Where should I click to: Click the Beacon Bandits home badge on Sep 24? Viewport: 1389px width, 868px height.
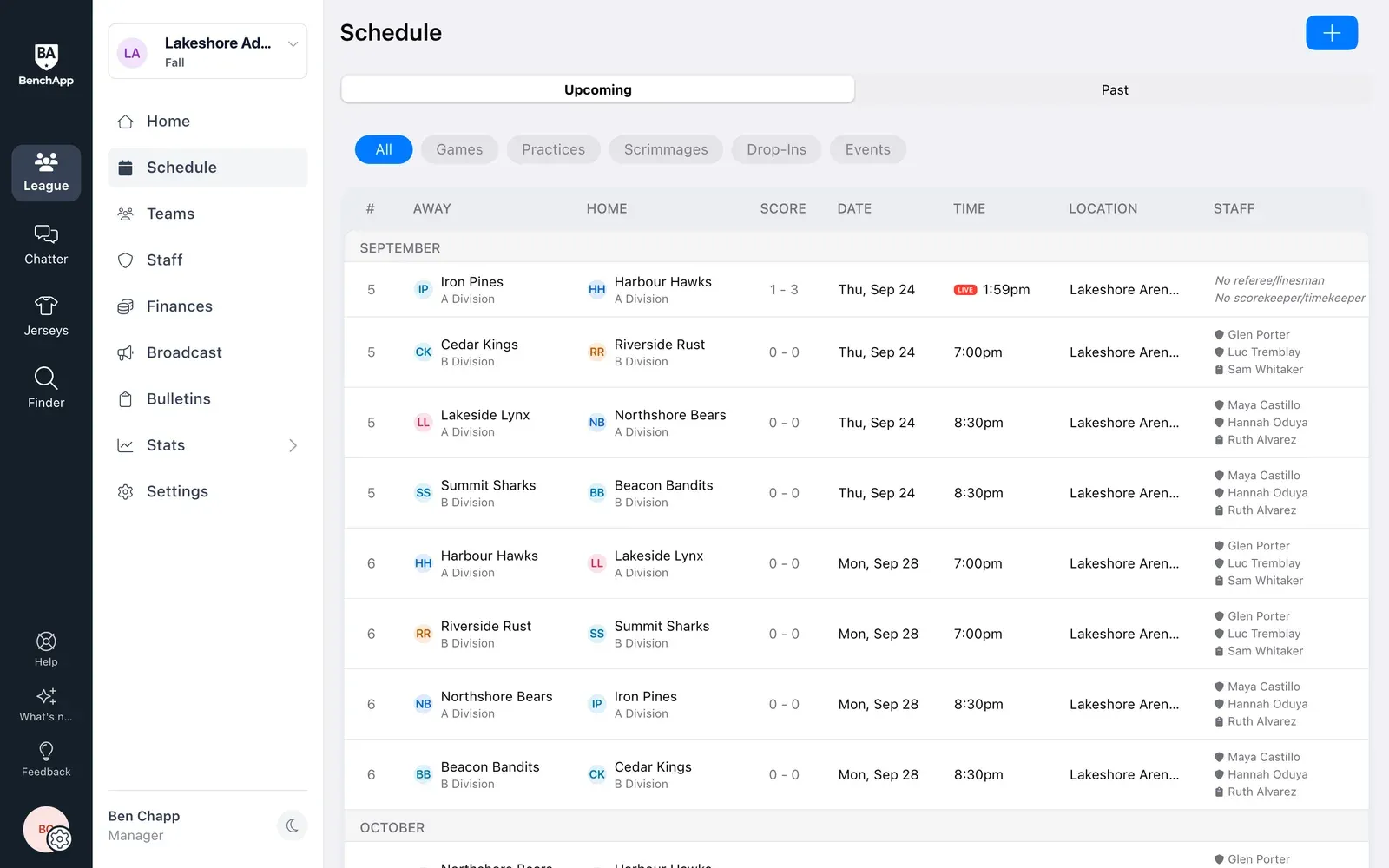596,493
